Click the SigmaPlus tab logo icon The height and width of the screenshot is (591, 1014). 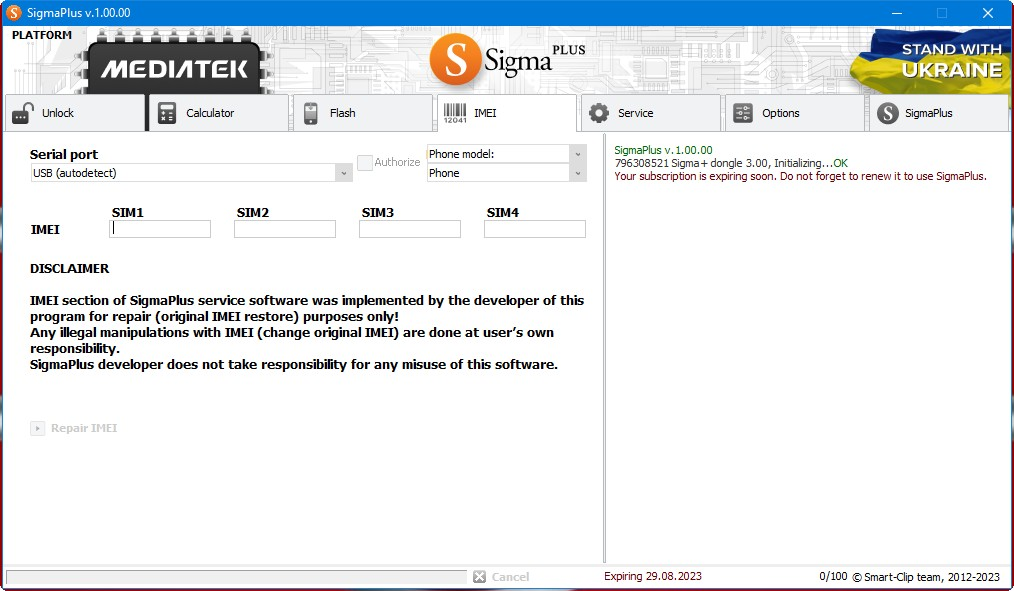(x=887, y=114)
